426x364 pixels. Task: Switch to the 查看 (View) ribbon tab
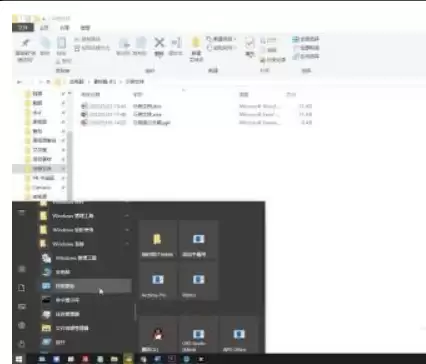85,28
